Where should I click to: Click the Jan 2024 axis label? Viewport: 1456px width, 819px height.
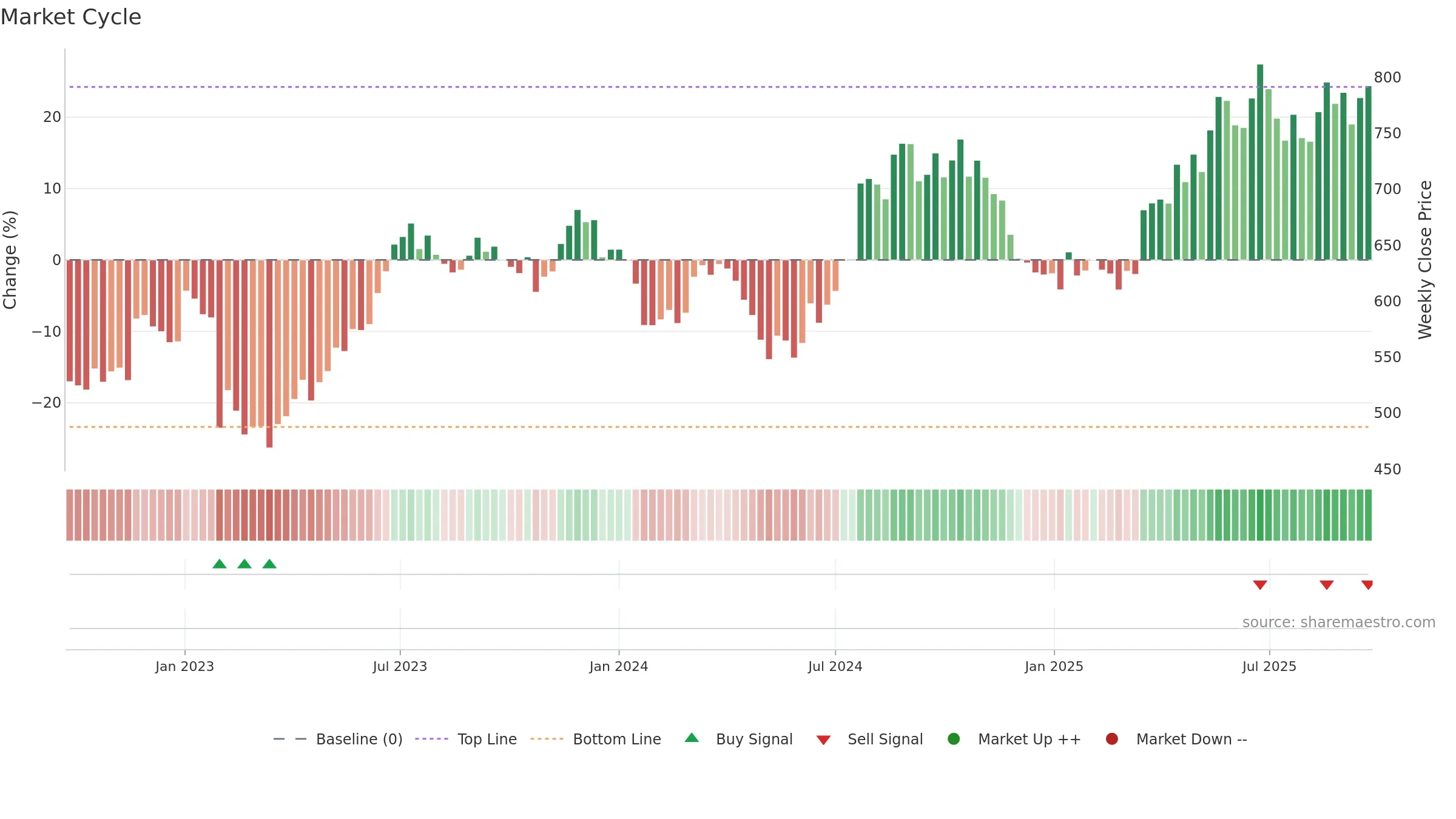619,666
